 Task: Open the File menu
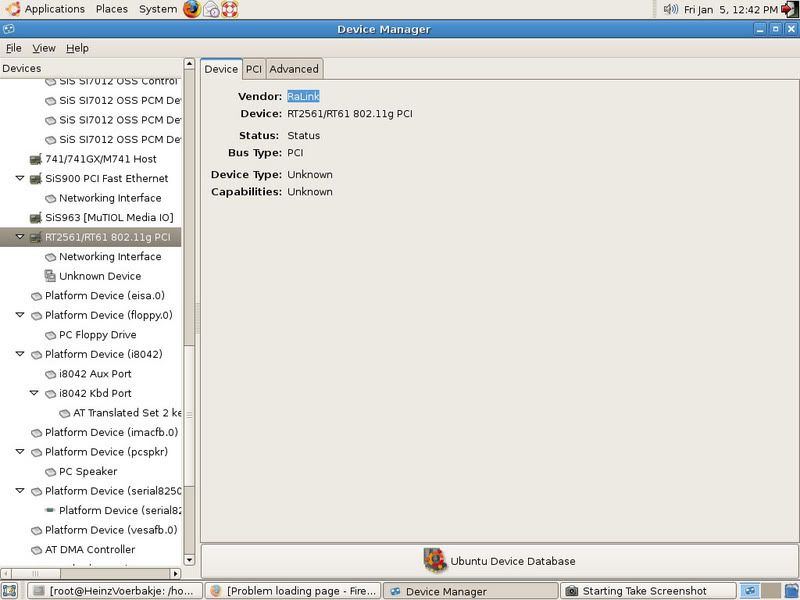coord(13,48)
